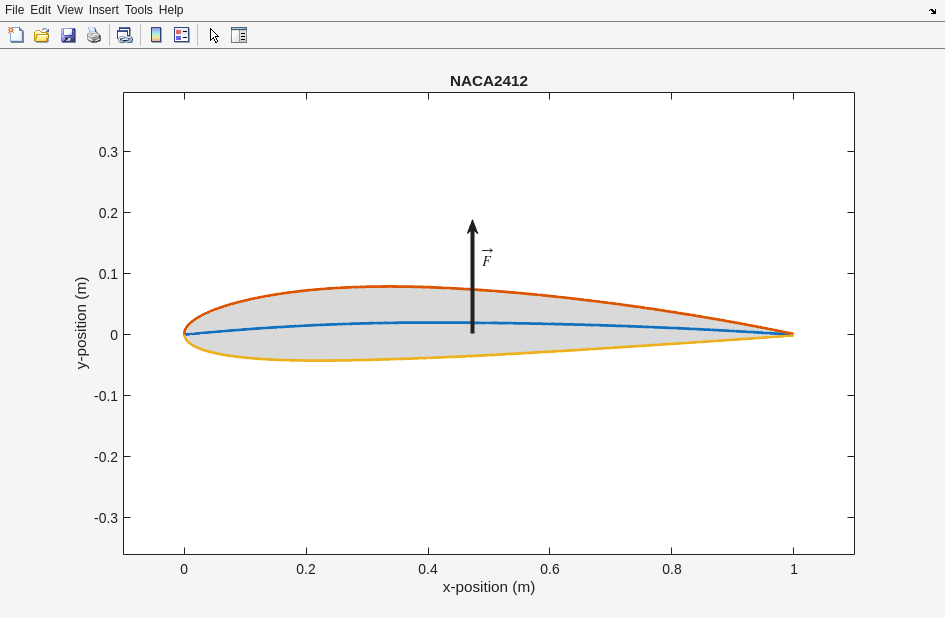The width and height of the screenshot is (945, 618).
Task: Click the NACA2412 plot title
Action: (x=488, y=81)
